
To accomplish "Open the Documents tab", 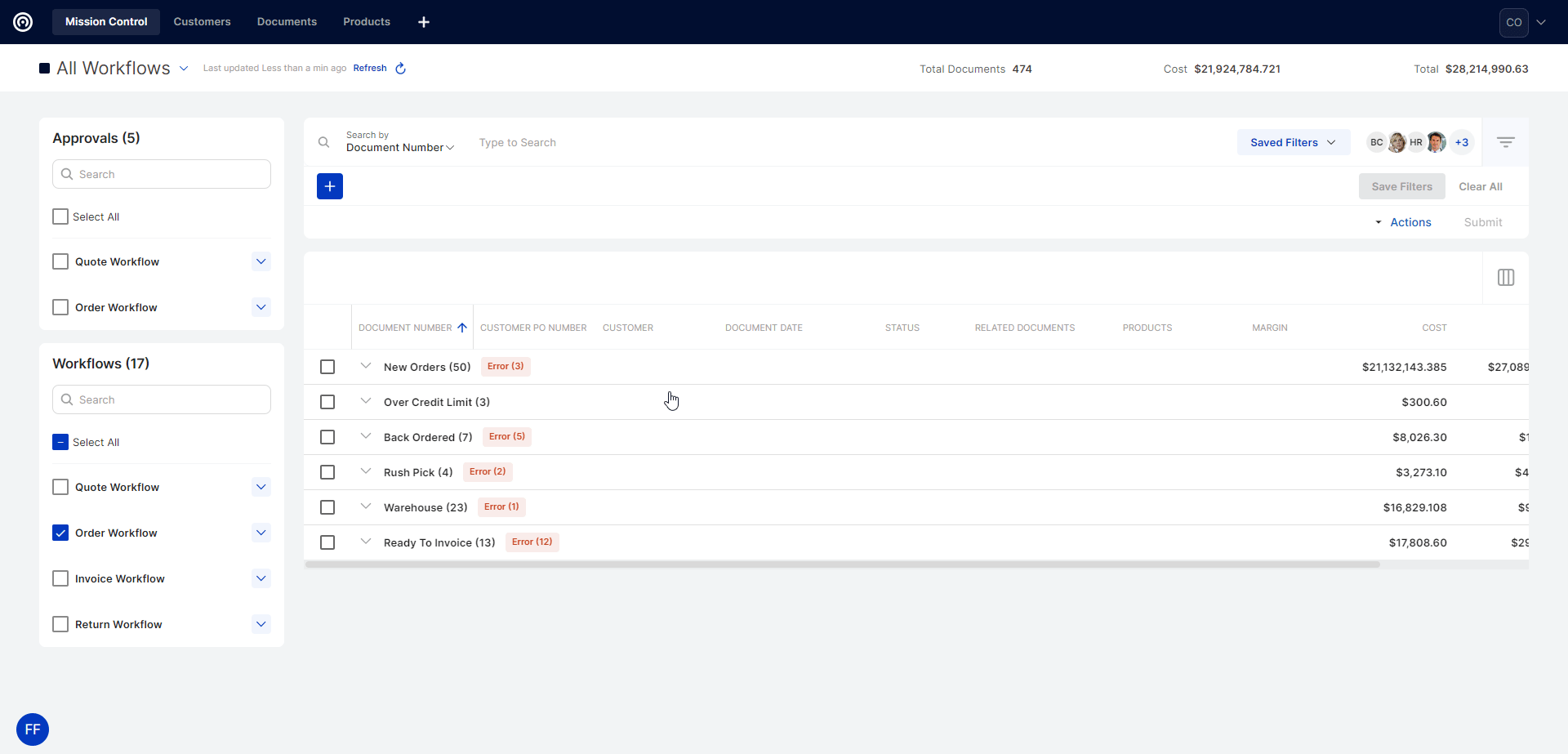I will coord(287,22).
